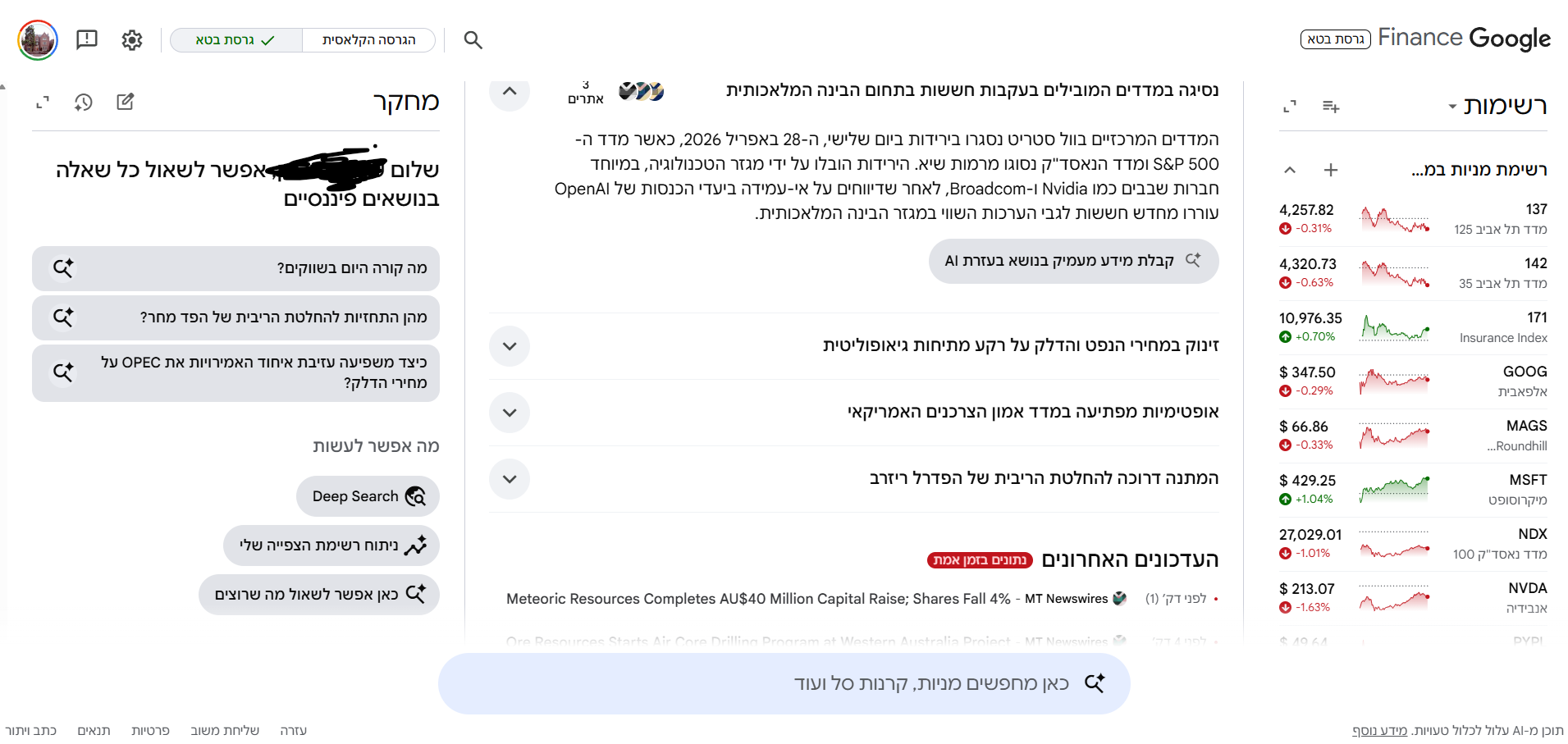Collapse the AI-concerns market summary story
The width and height of the screenshot is (1568, 744).
[x=510, y=92]
